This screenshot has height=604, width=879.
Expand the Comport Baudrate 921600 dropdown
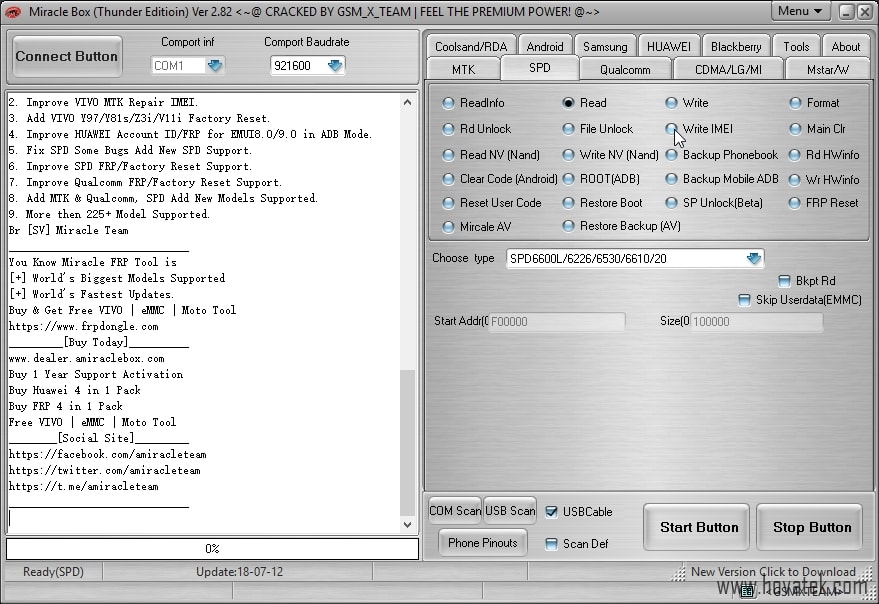click(334, 65)
